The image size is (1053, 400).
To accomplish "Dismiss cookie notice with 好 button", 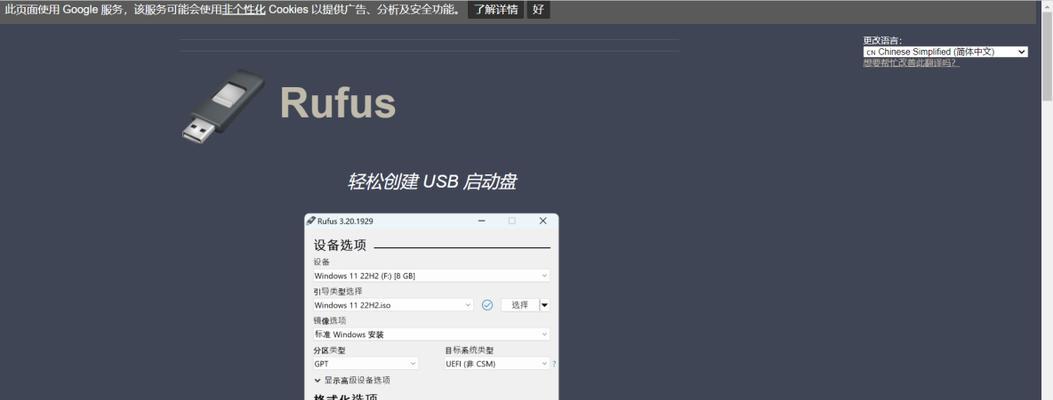I will tap(538, 9).
